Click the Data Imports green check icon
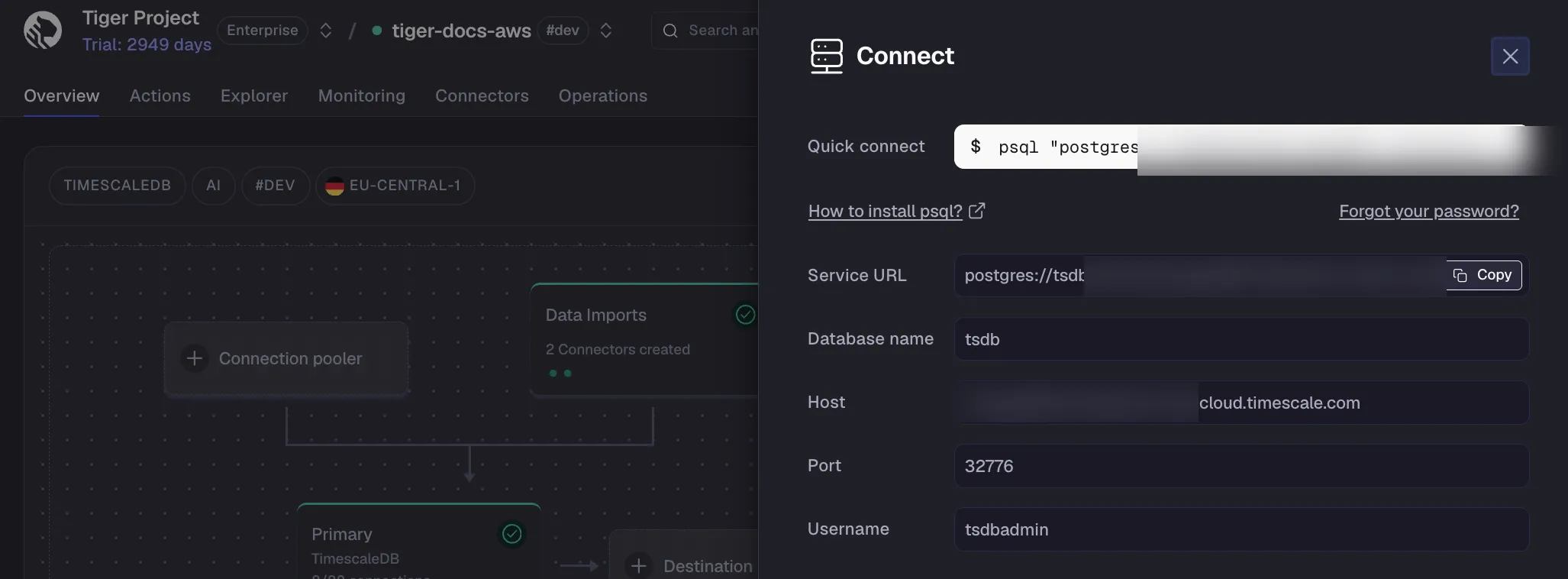 click(745, 314)
